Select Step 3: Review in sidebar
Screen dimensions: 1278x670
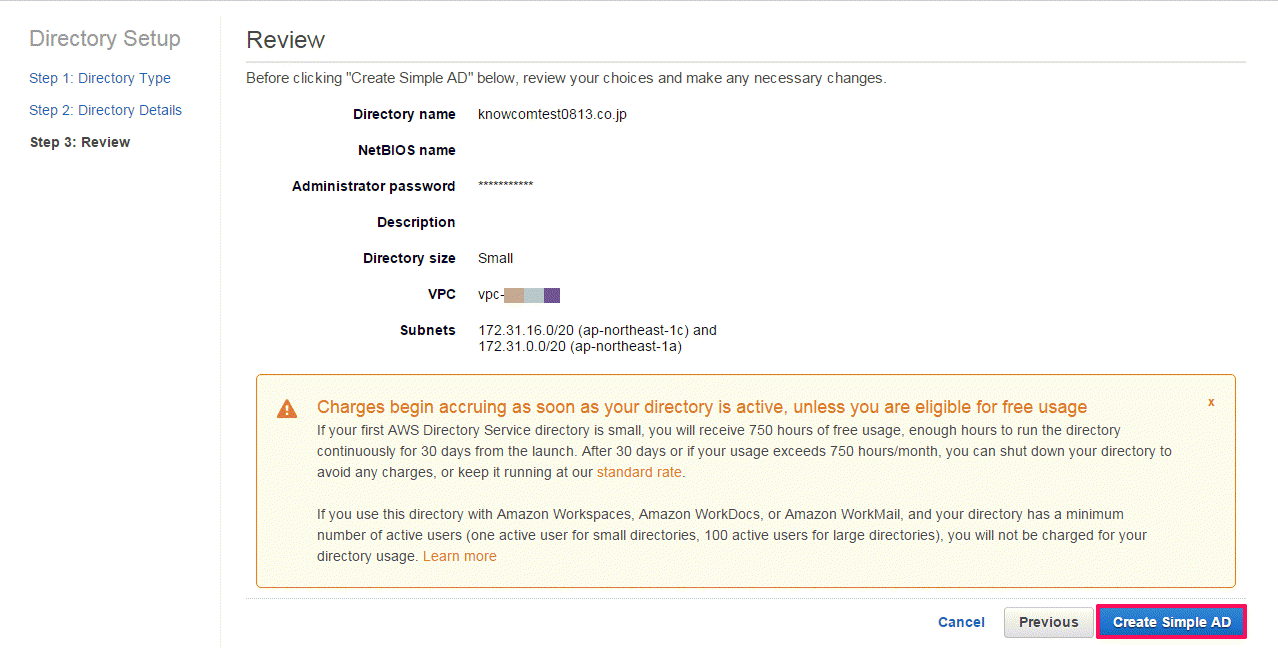coord(80,142)
